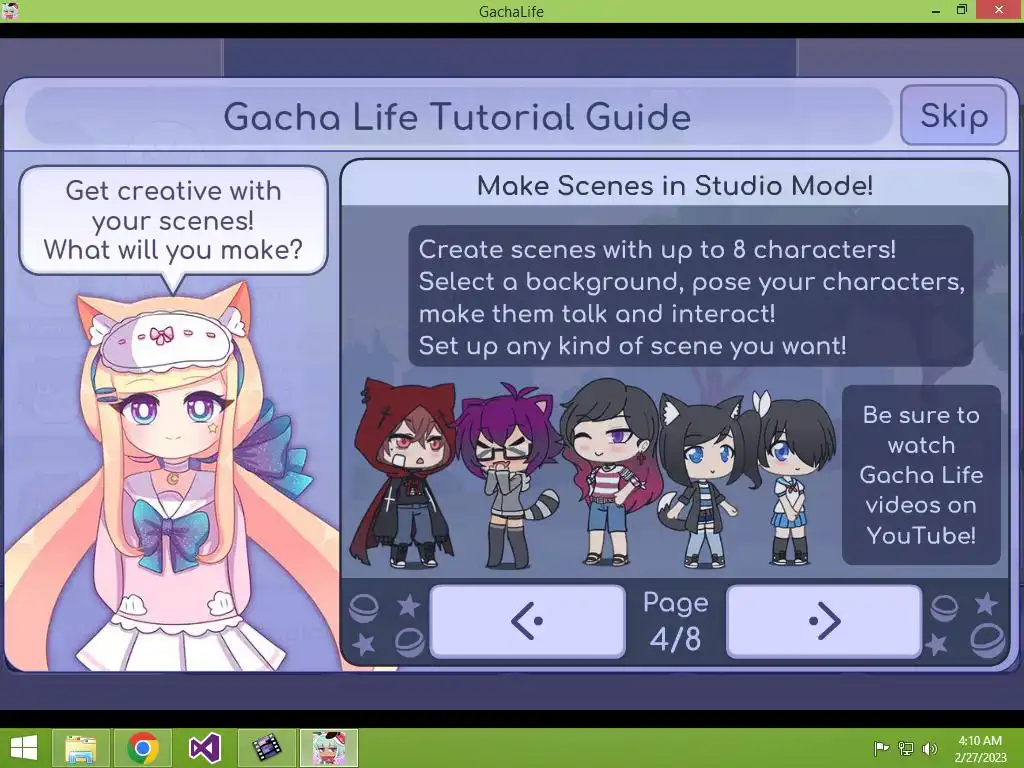
Task: Open the Windows Start menu
Action: click(24, 748)
